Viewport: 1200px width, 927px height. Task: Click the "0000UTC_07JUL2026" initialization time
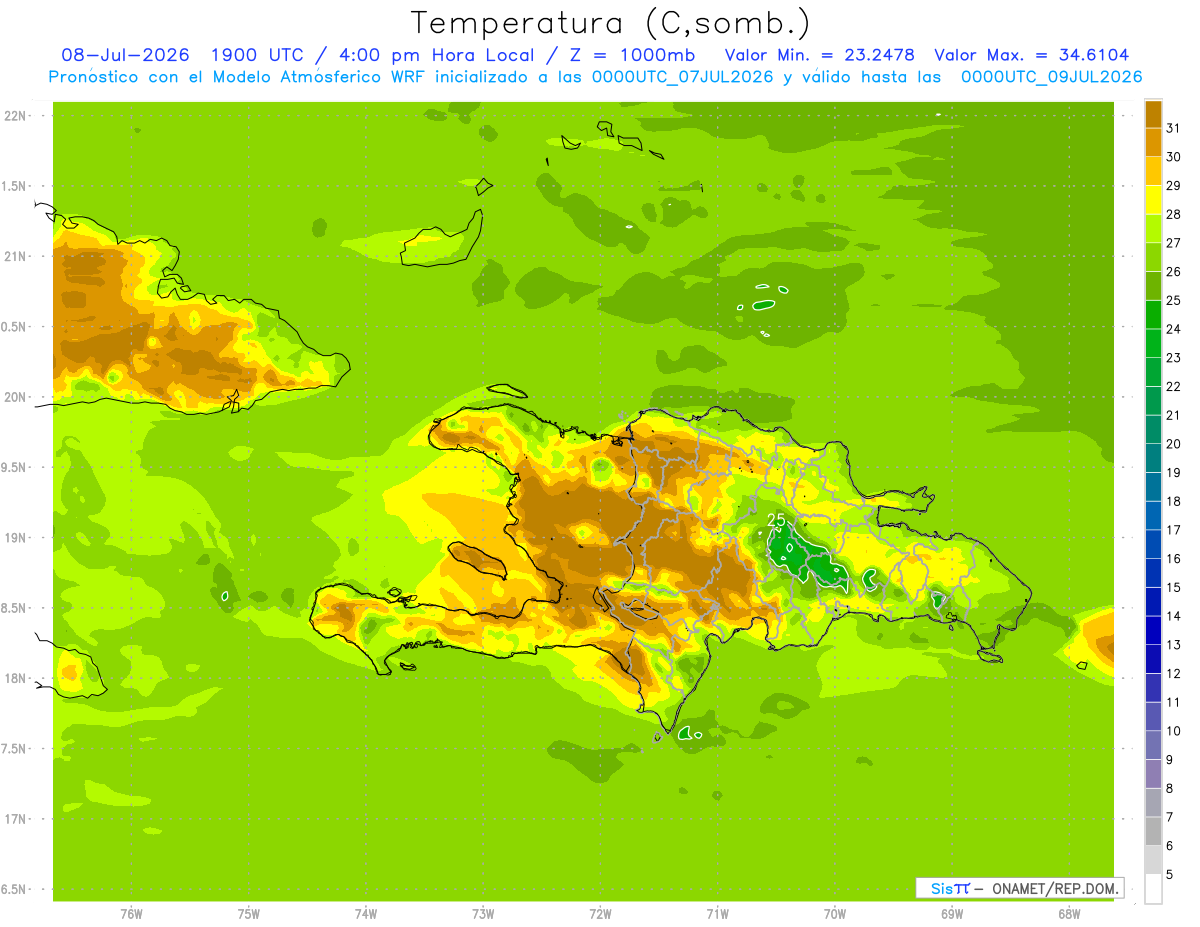(x=683, y=77)
